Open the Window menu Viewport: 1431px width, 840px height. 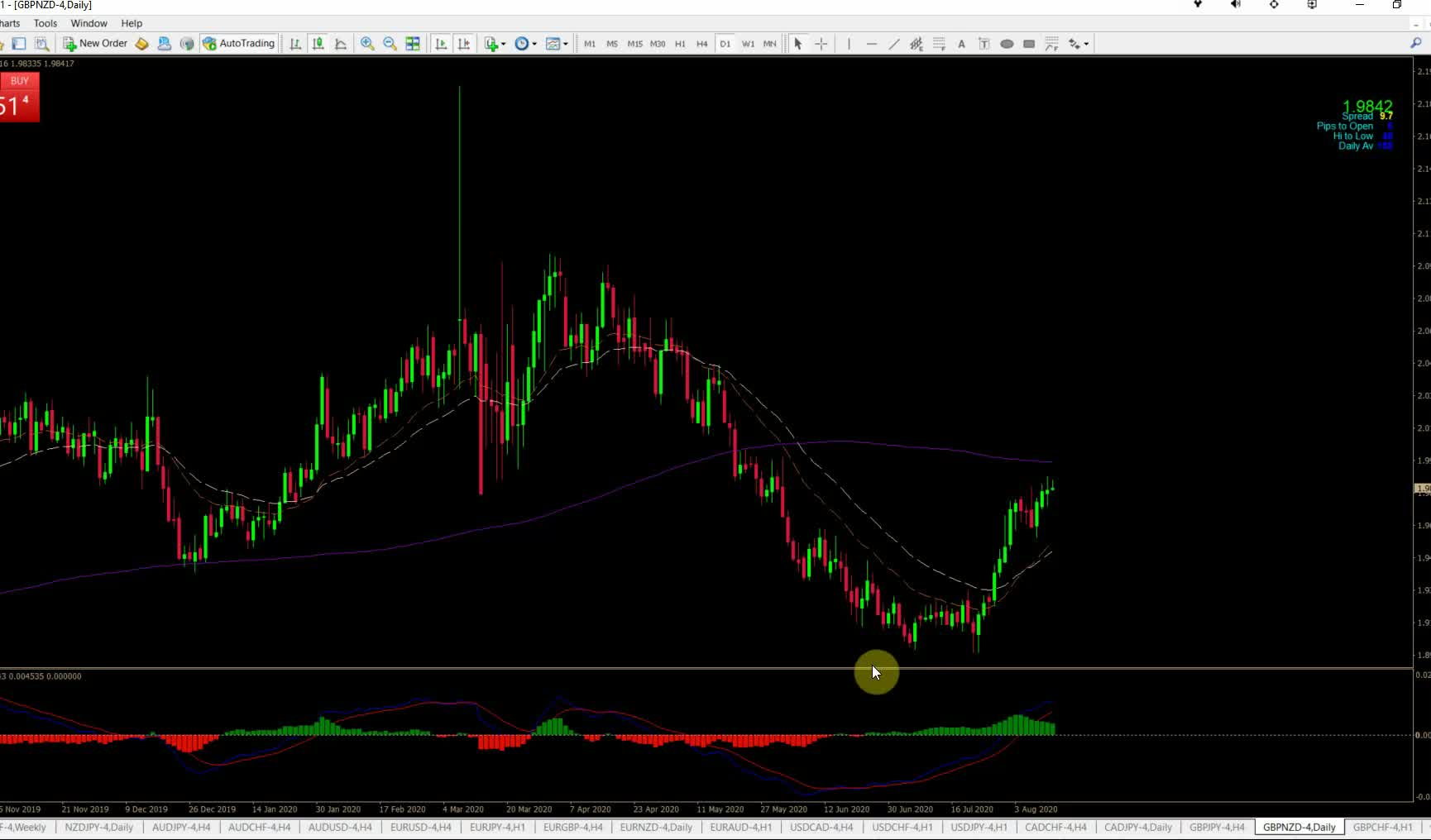89,23
